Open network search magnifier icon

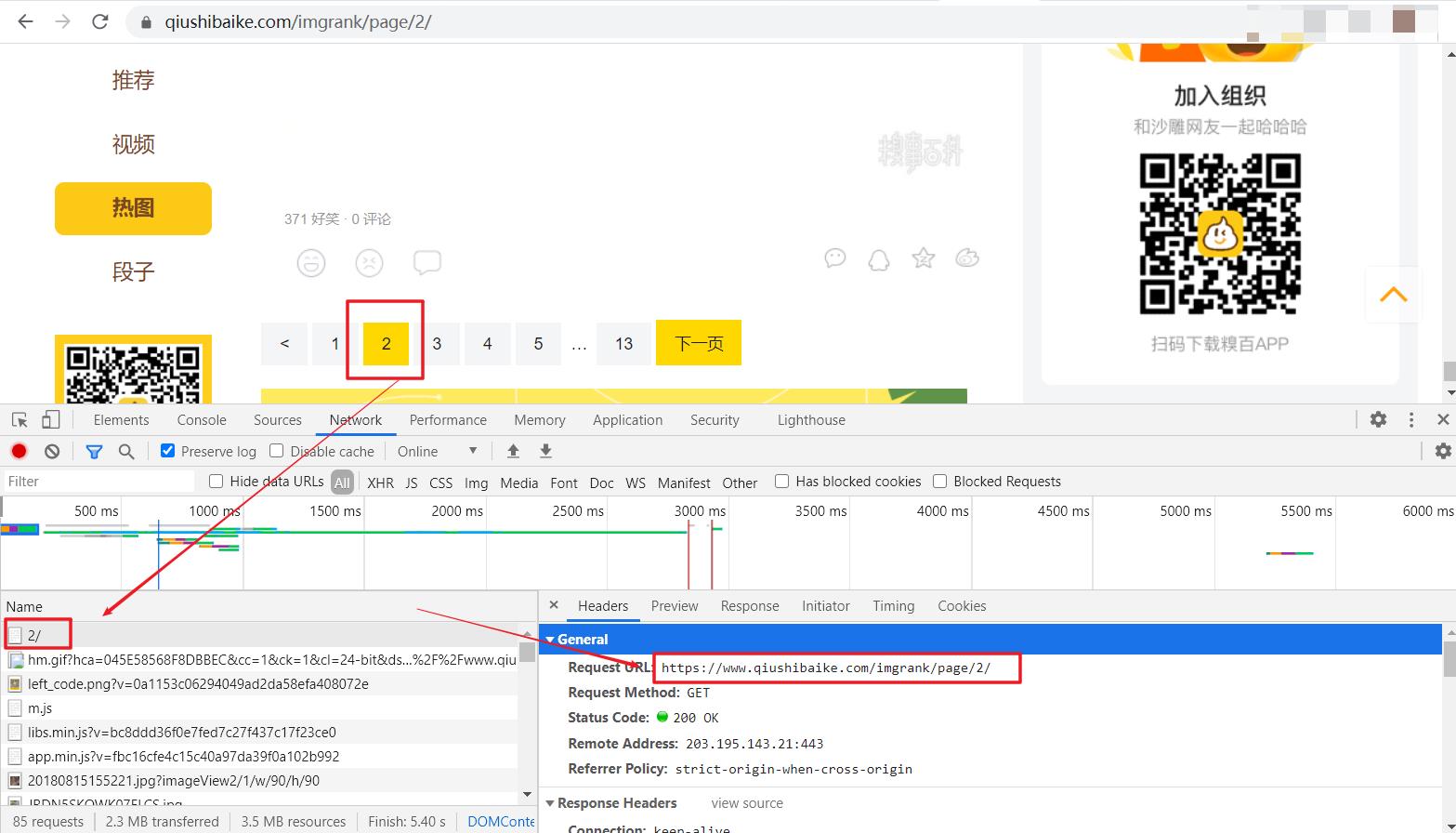126,451
